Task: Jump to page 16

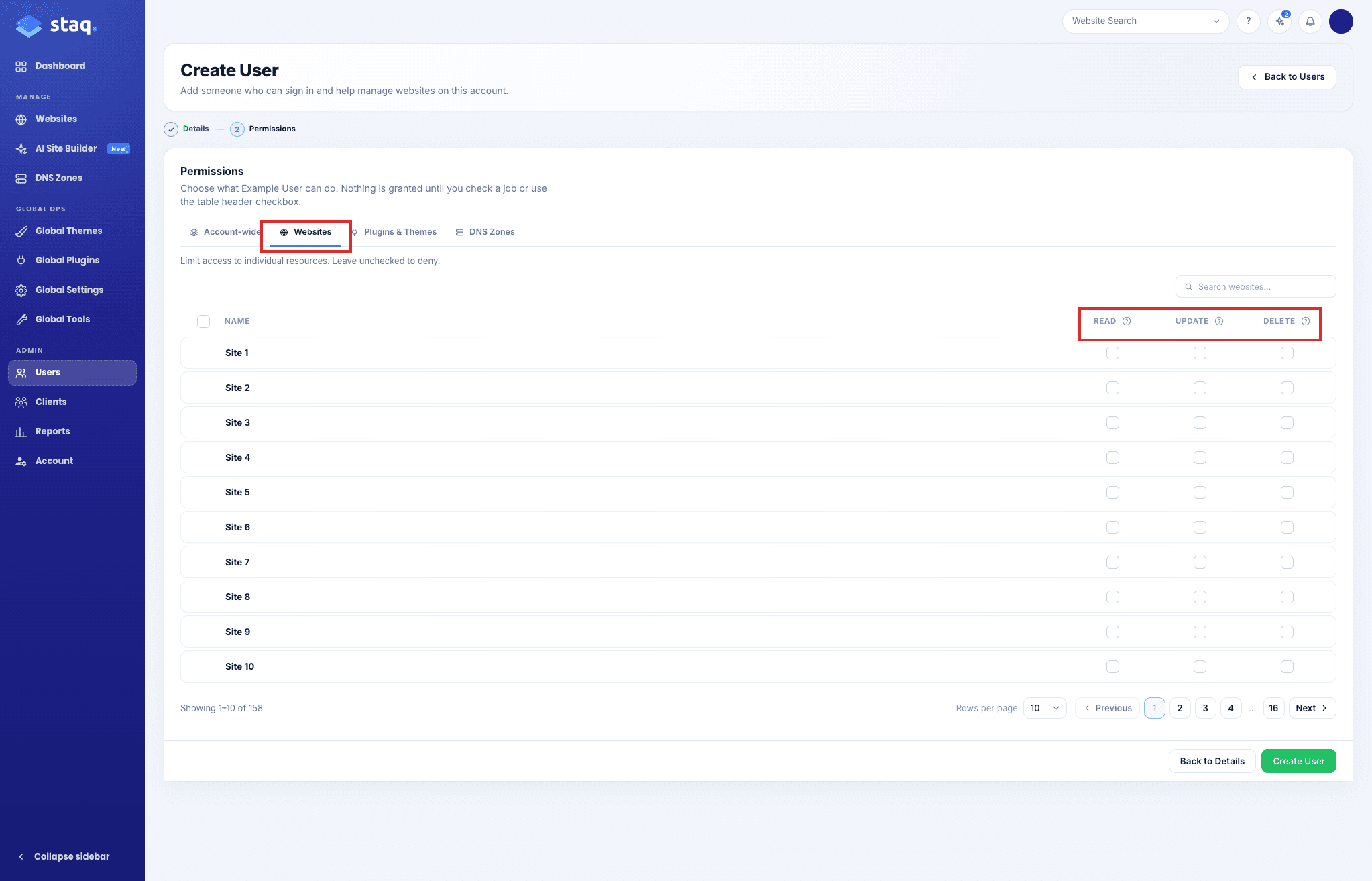Action: (1273, 708)
